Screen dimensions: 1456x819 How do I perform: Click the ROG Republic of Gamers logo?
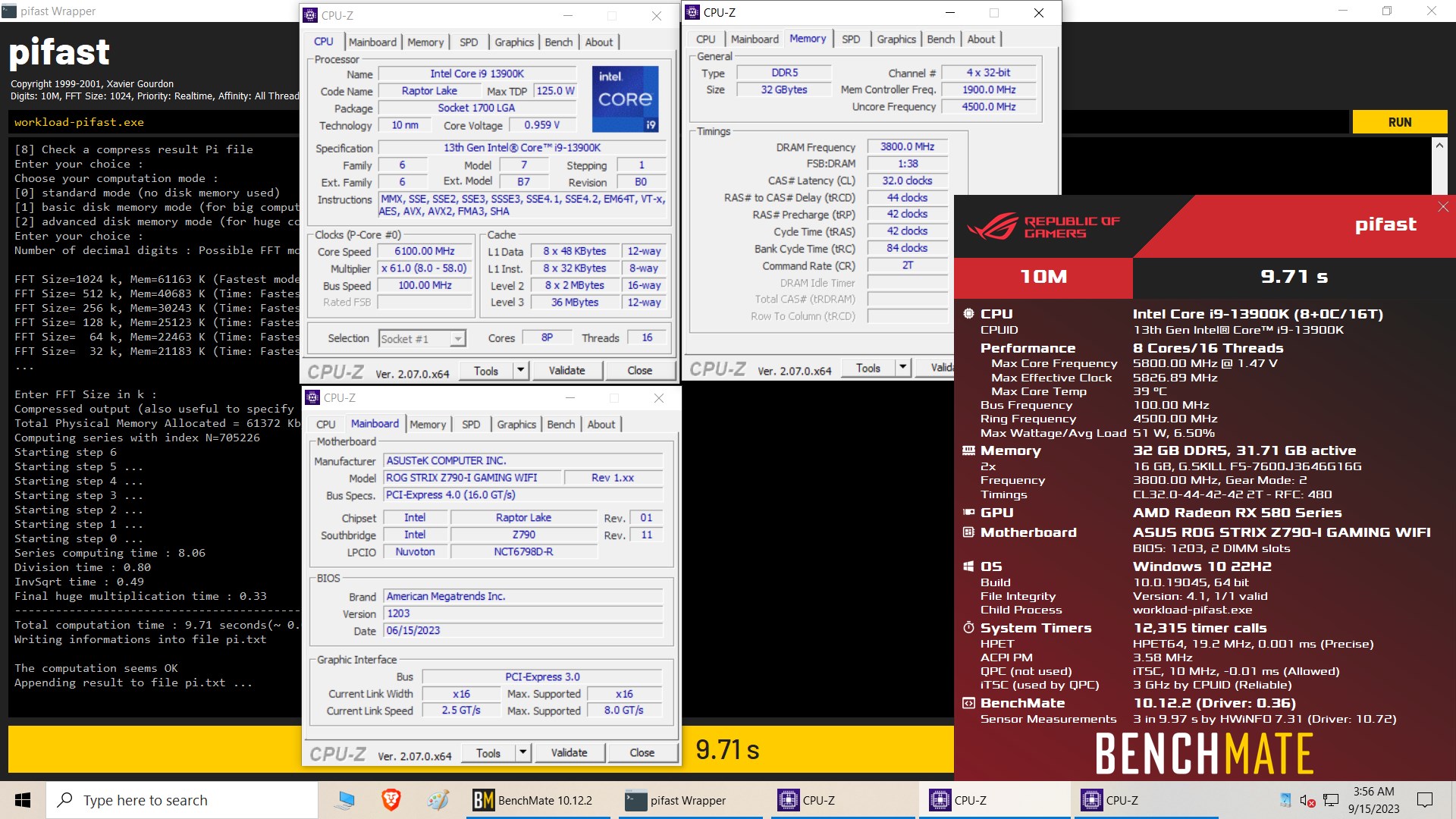tap(1043, 226)
